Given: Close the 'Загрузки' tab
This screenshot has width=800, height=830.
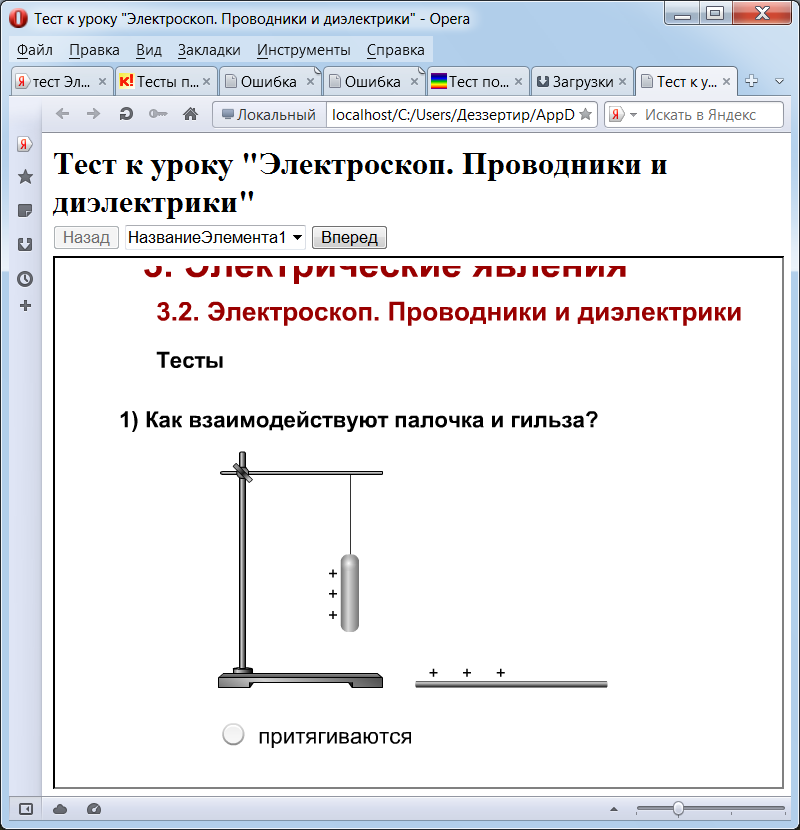Looking at the screenshot, I should pos(623,82).
